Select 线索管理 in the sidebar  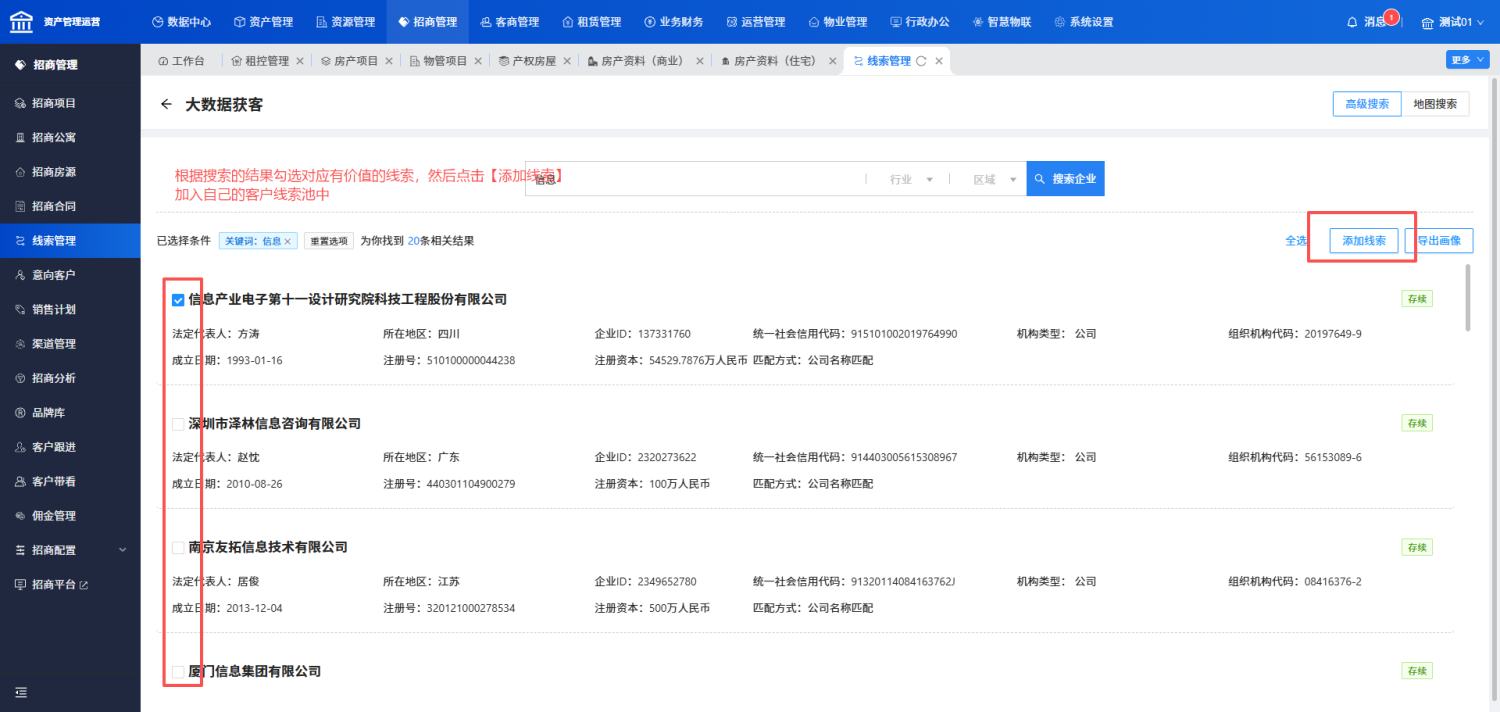tap(70, 241)
